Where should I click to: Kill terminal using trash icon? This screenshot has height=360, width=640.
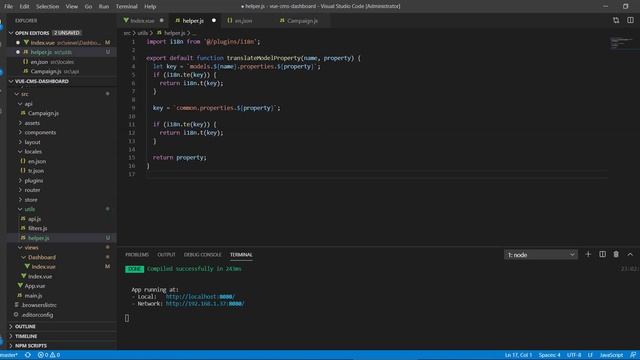point(616,254)
